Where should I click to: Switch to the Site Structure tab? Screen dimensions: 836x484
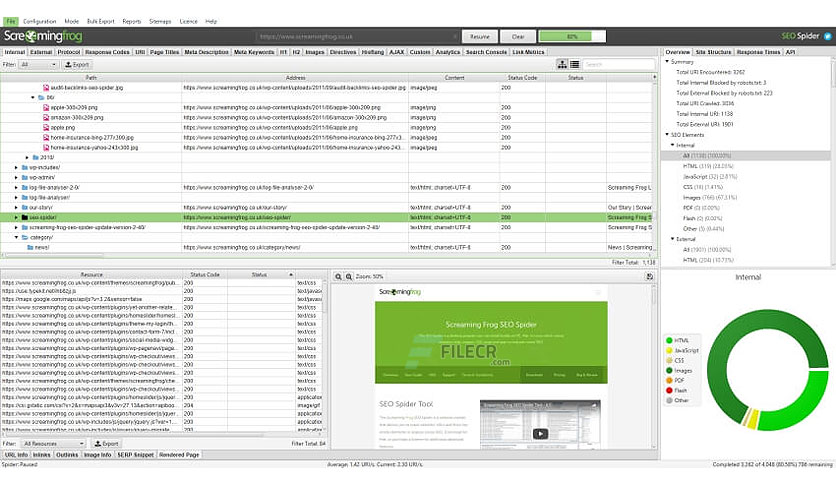pyautogui.click(x=713, y=52)
